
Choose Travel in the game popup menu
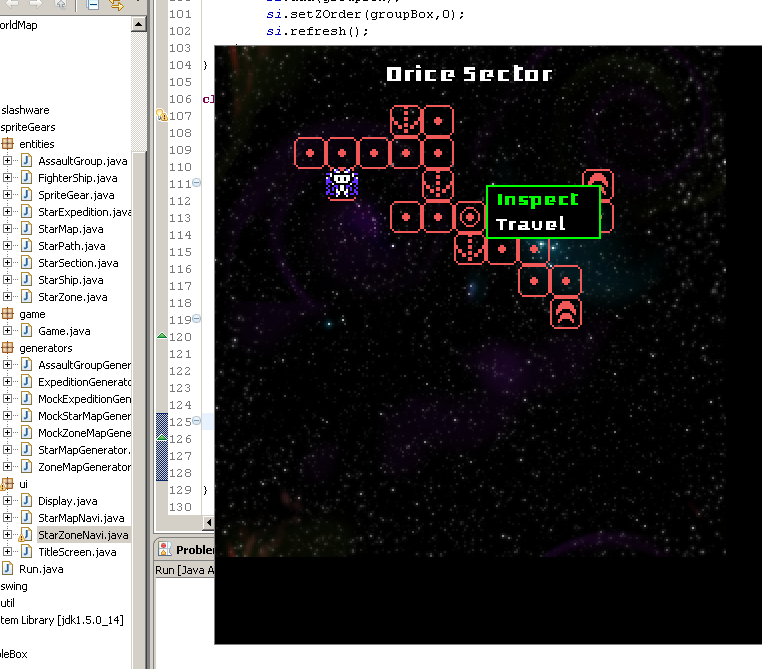[531, 224]
